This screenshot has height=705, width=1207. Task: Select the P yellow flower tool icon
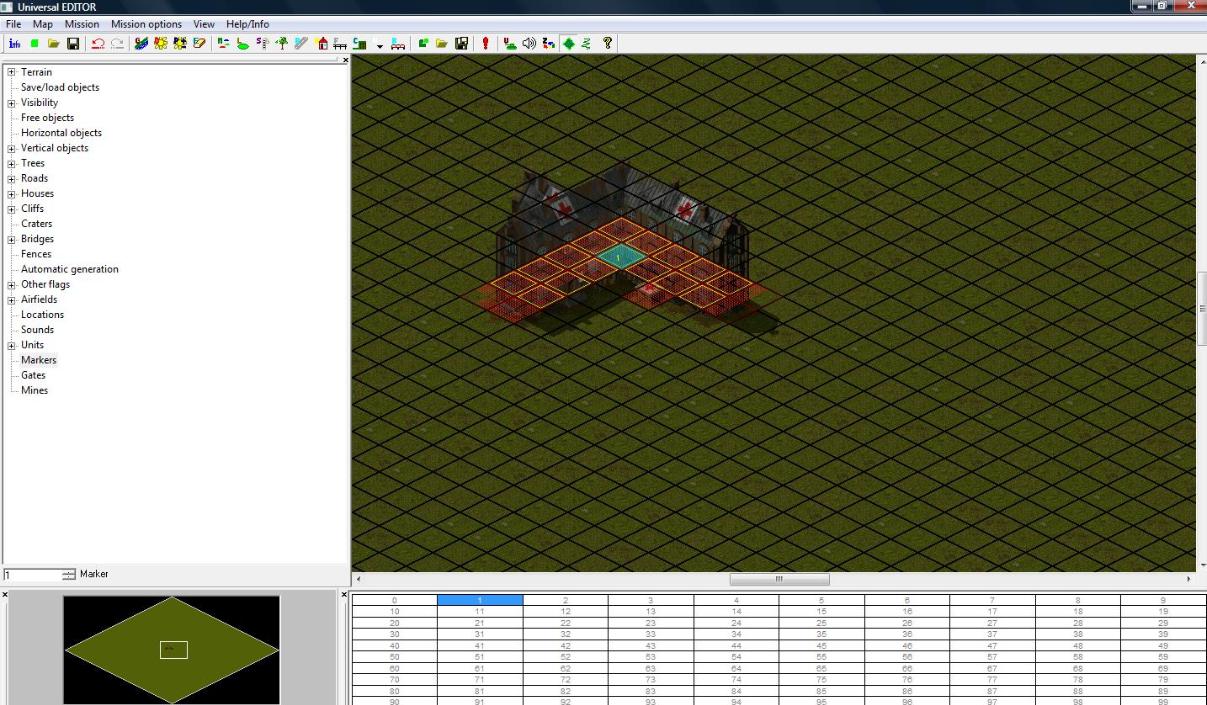click(x=181, y=43)
